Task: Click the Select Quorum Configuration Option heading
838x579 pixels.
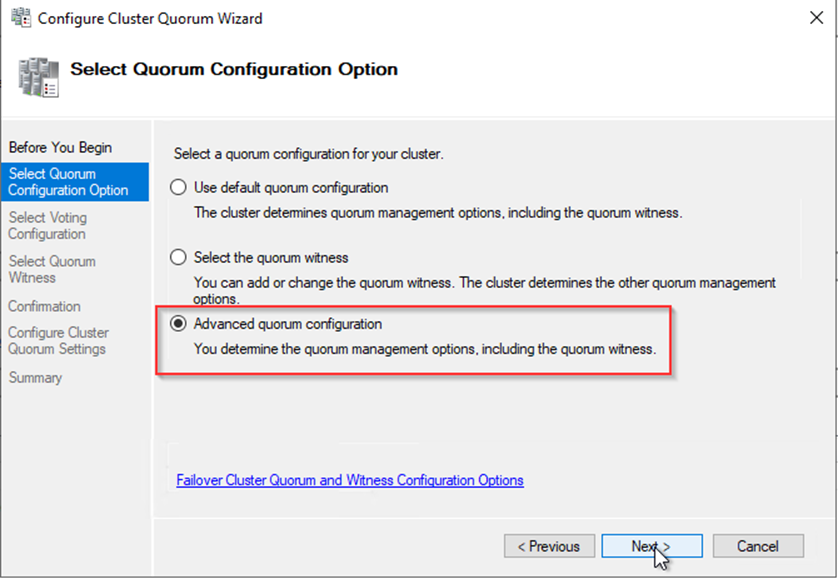Action: pos(234,70)
